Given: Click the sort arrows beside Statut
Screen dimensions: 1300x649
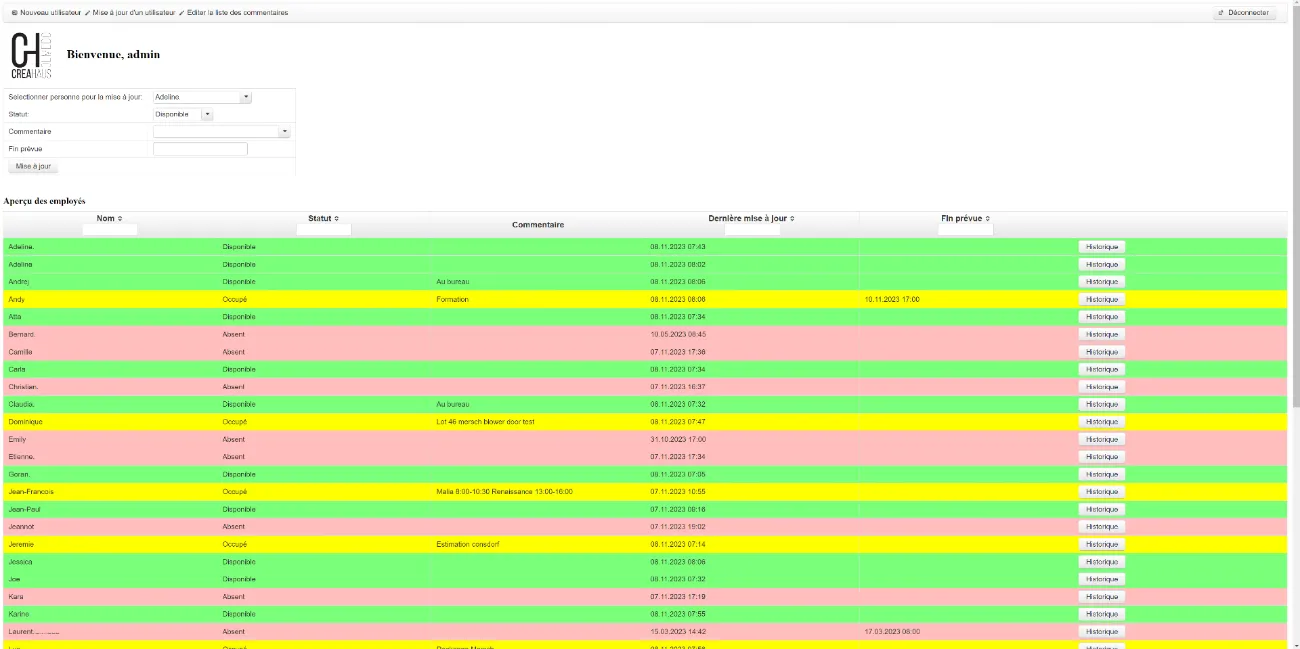Looking at the screenshot, I should pyautogui.click(x=336, y=218).
